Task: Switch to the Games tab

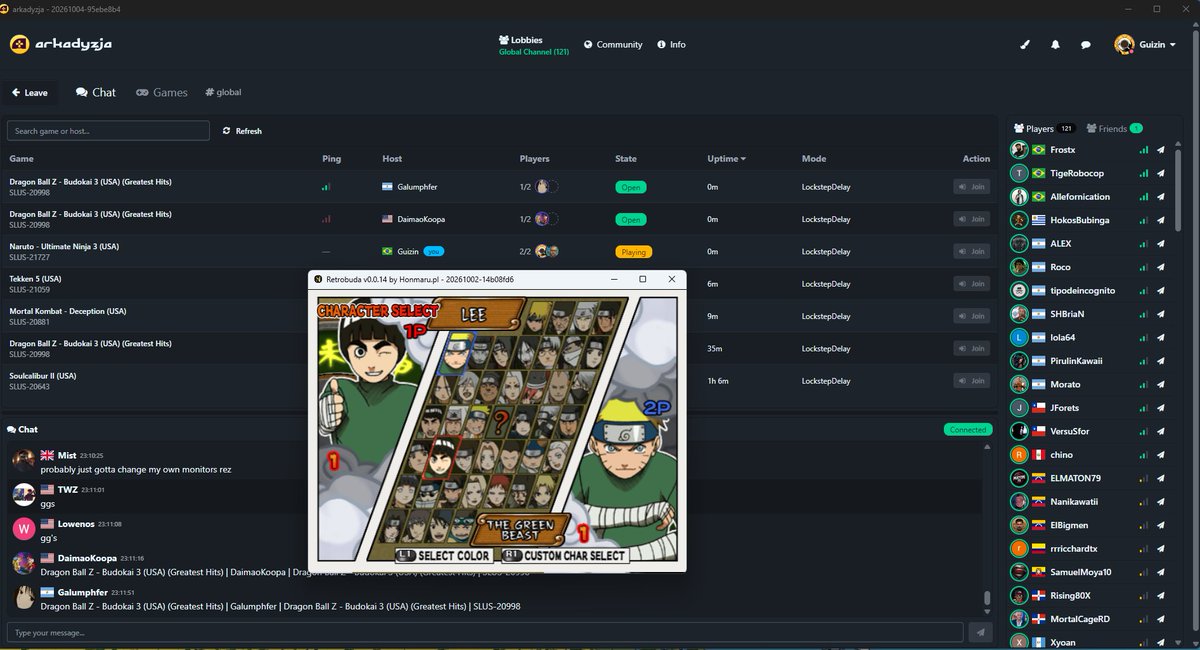Action: click(x=162, y=92)
